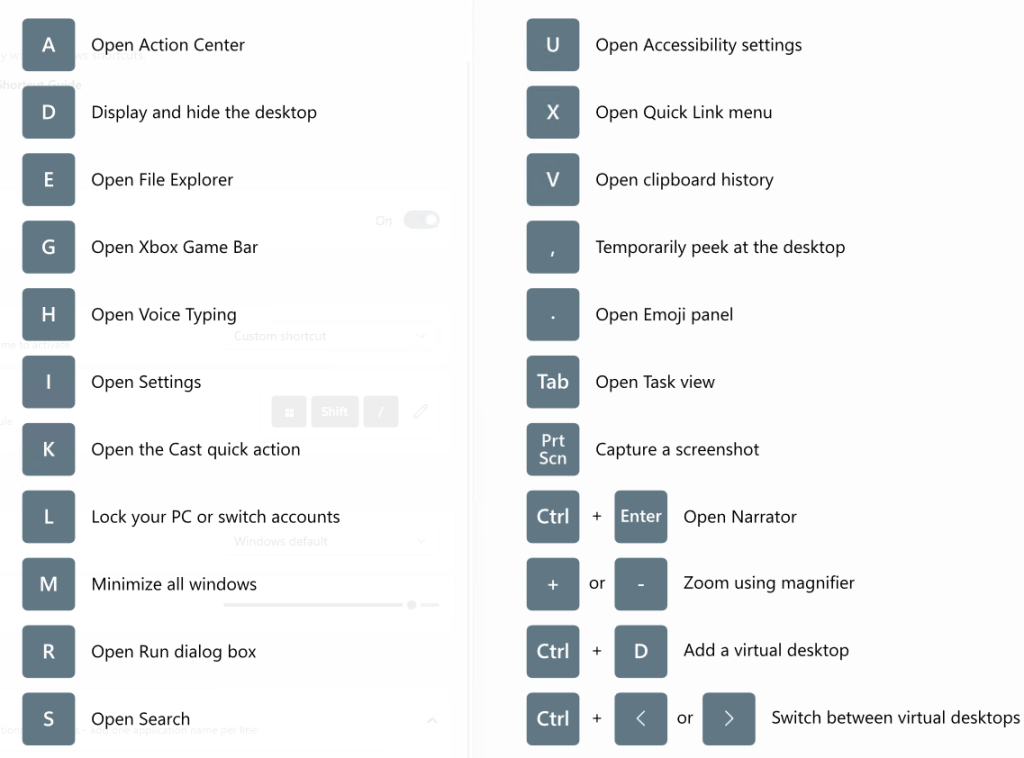Click the 'Open Emoji panel' label
This screenshot has width=1024, height=758.
tap(664, 315)
